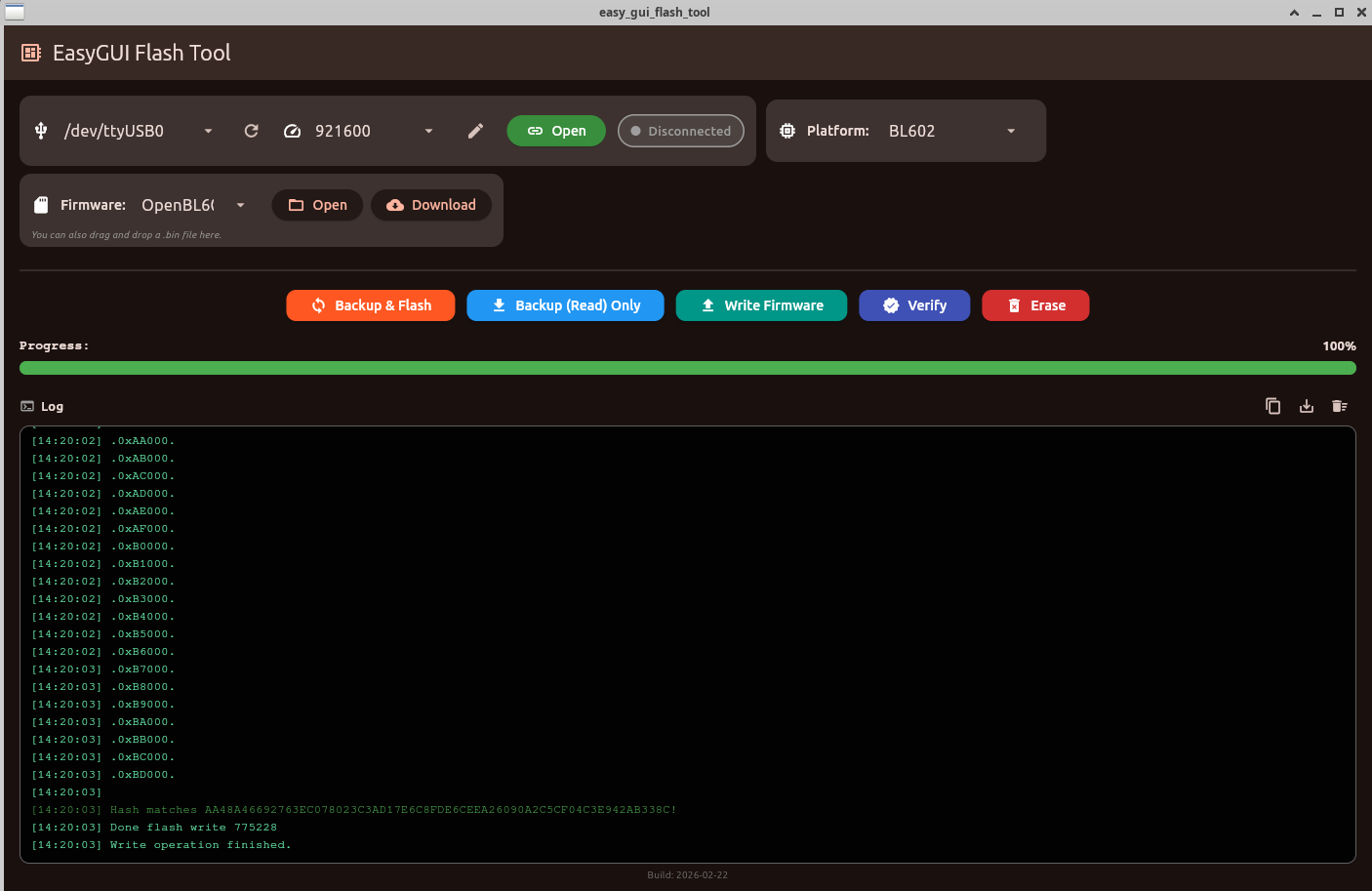Screen dimensions: 1372x891
Task: Click the '.0xBD000.' log entry
Action: click(103, 775)
